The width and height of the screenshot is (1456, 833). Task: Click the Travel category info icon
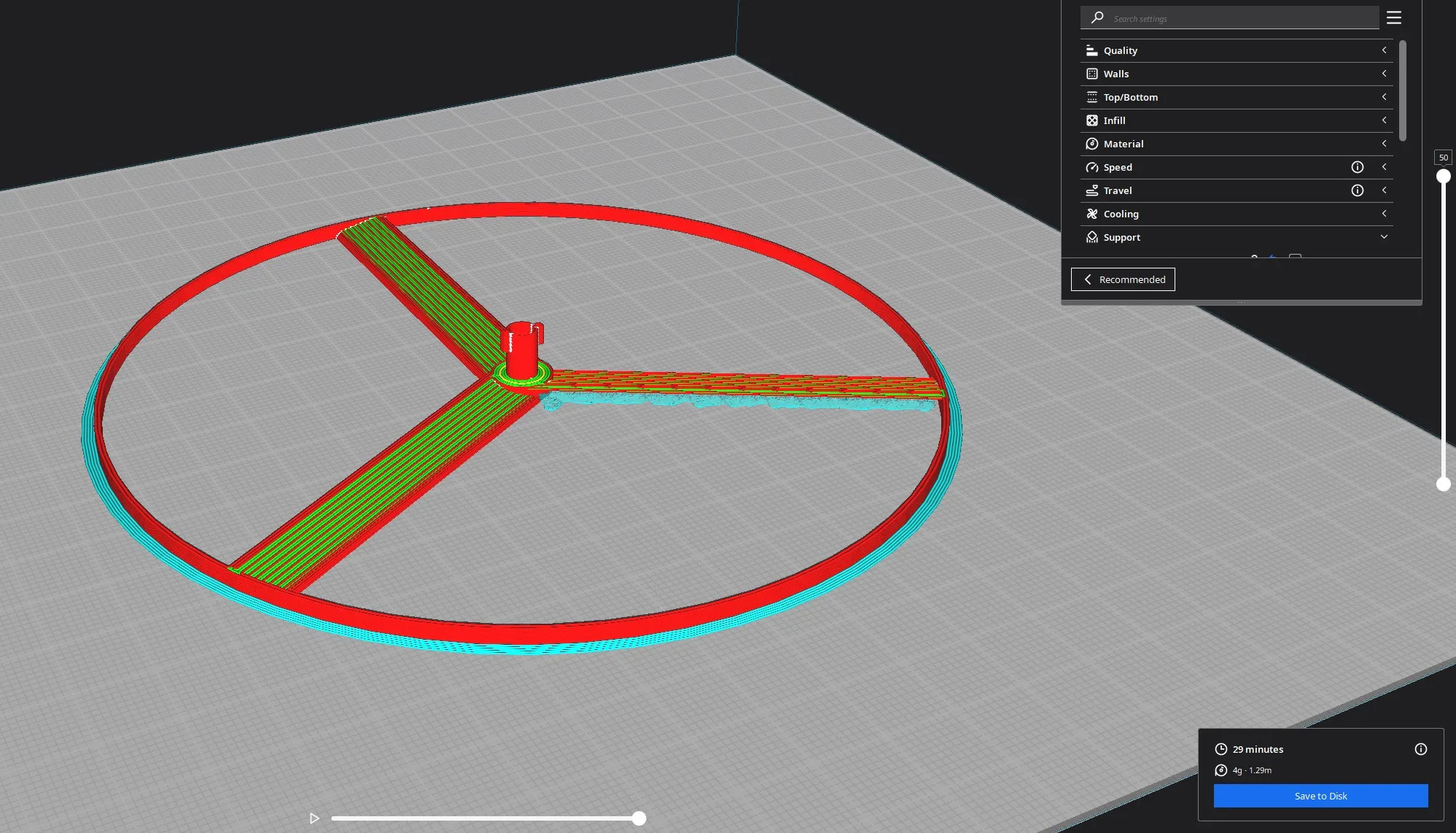pyautogui.click(x=1357, y=190)
